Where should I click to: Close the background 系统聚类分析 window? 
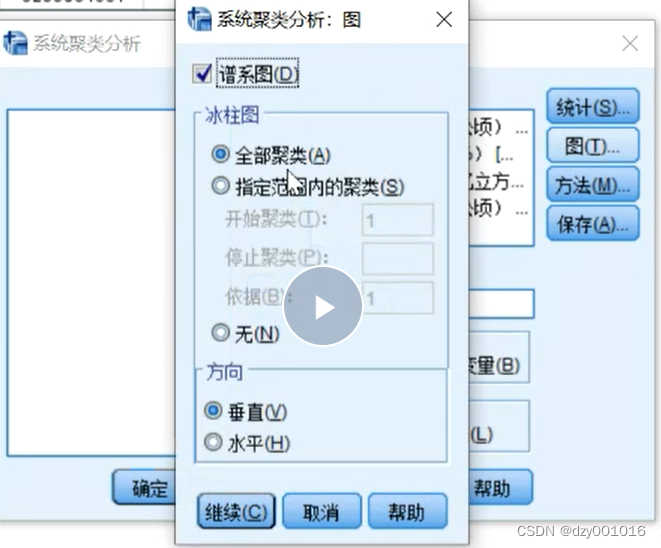tap(630, 43)
